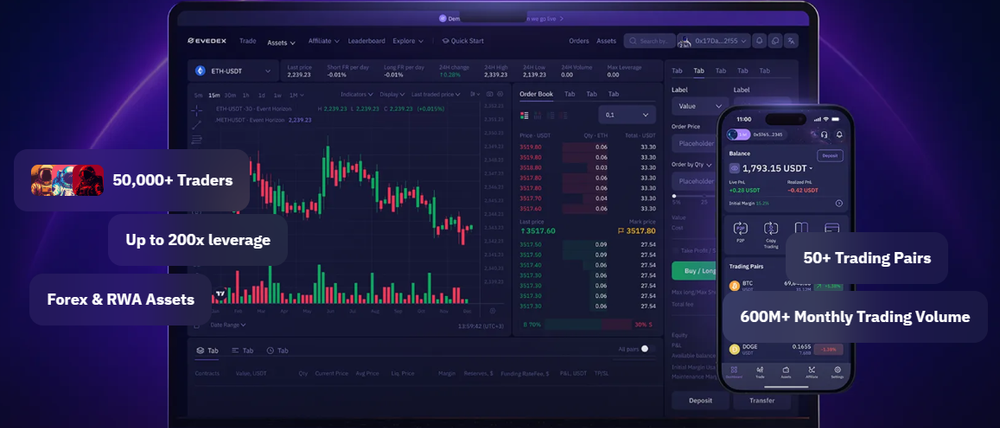
Task: Select the 5m timeframe
Action: pyautogui.click(x=198, y=95)
